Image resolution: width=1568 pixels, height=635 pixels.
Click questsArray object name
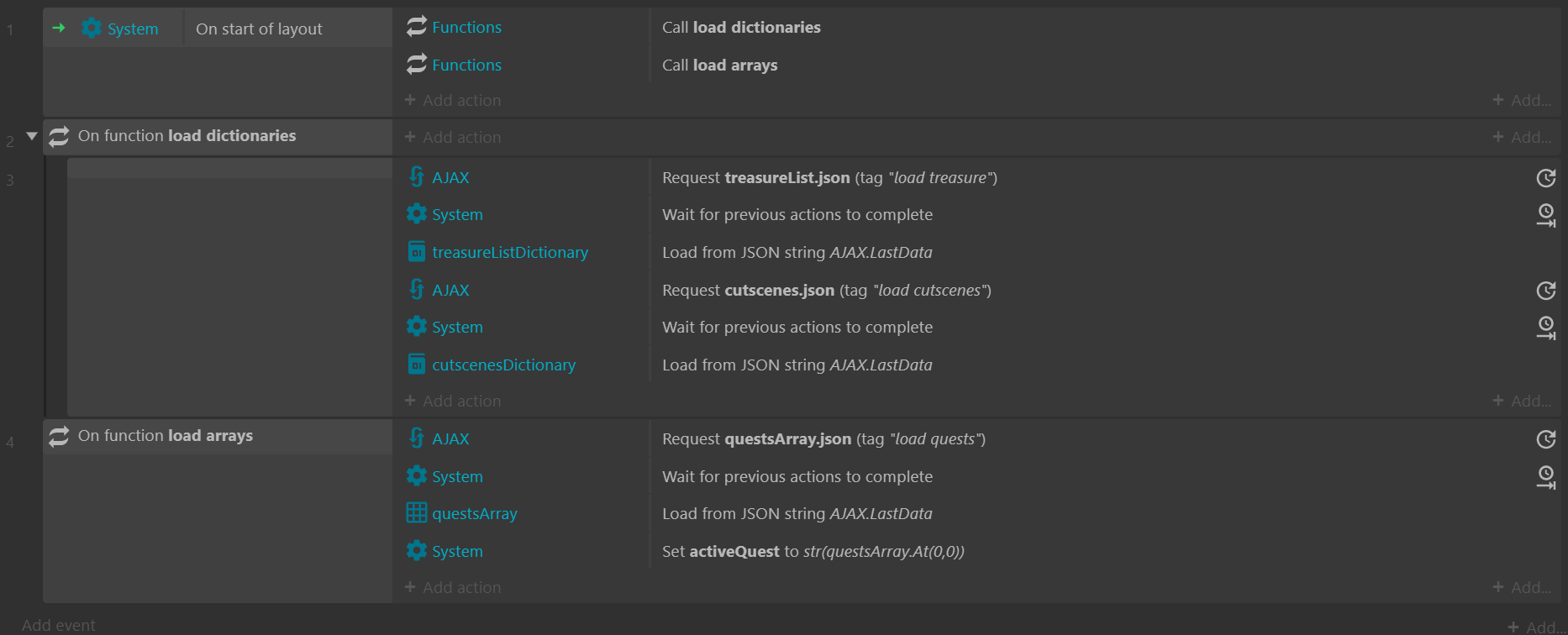pyautogui.click(x=475, y=513)
